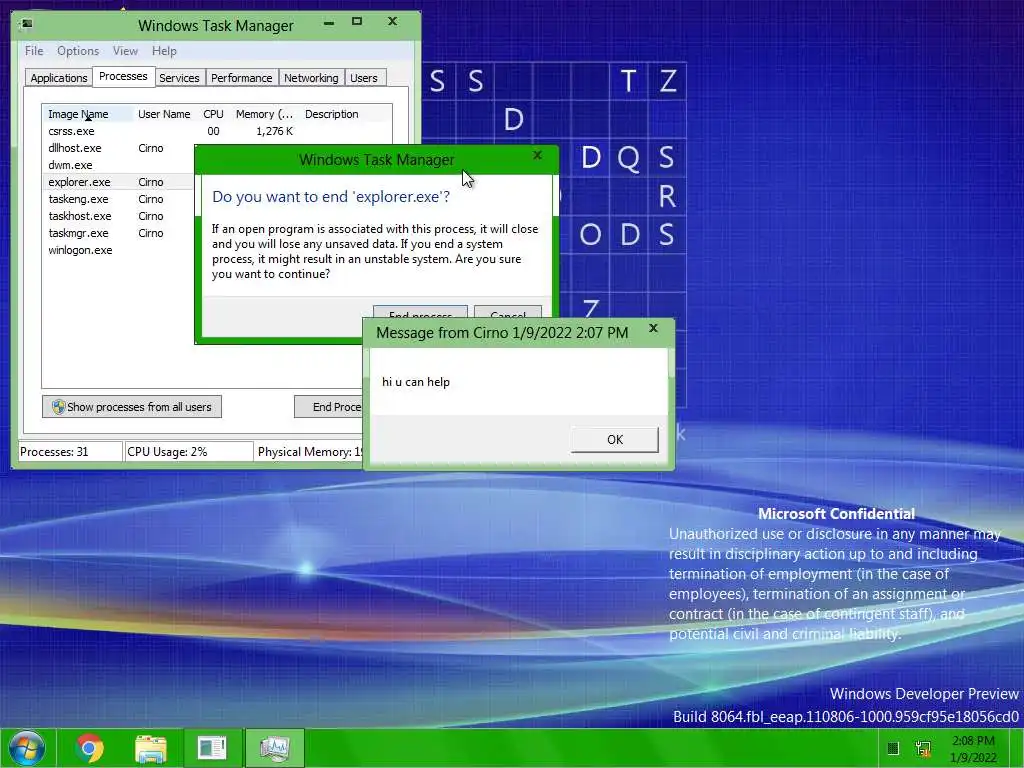Click the CPU Usage: 2% status entry
This screenshot has width=1024, height=768.
pyautogui.click(x=189, y=452)
